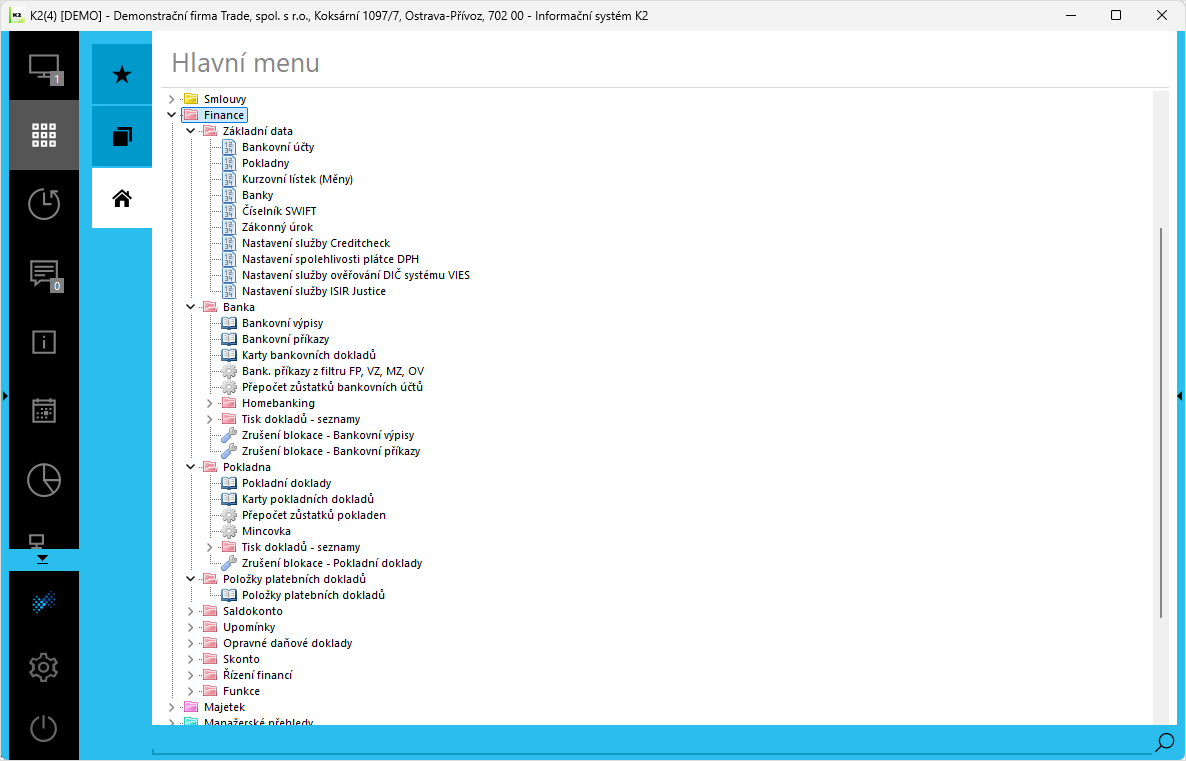The width and height of the screenshot is (1186, 761).
Task: Select the home tab
Action: (122, 198)
